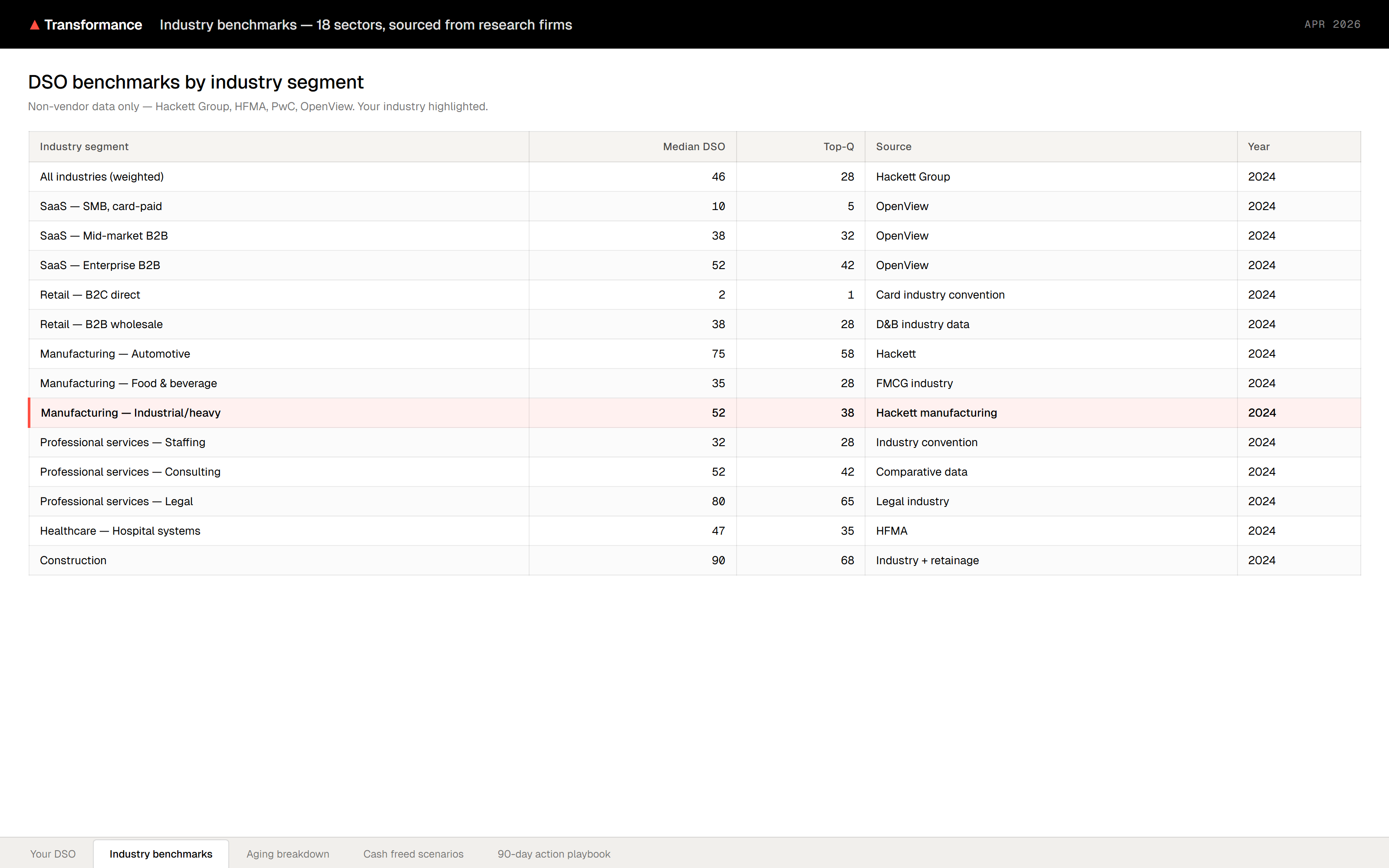Sort by the Top-Q column header

[838, 146]
